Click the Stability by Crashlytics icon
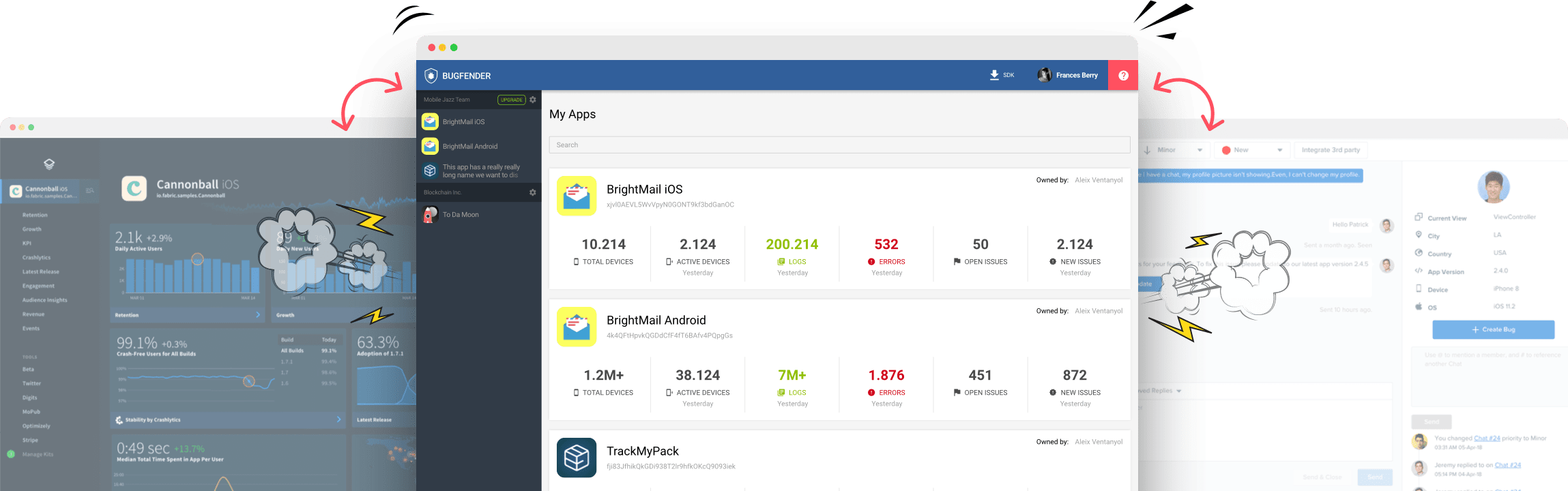The image size is (1568, 491). click(119, 420)
